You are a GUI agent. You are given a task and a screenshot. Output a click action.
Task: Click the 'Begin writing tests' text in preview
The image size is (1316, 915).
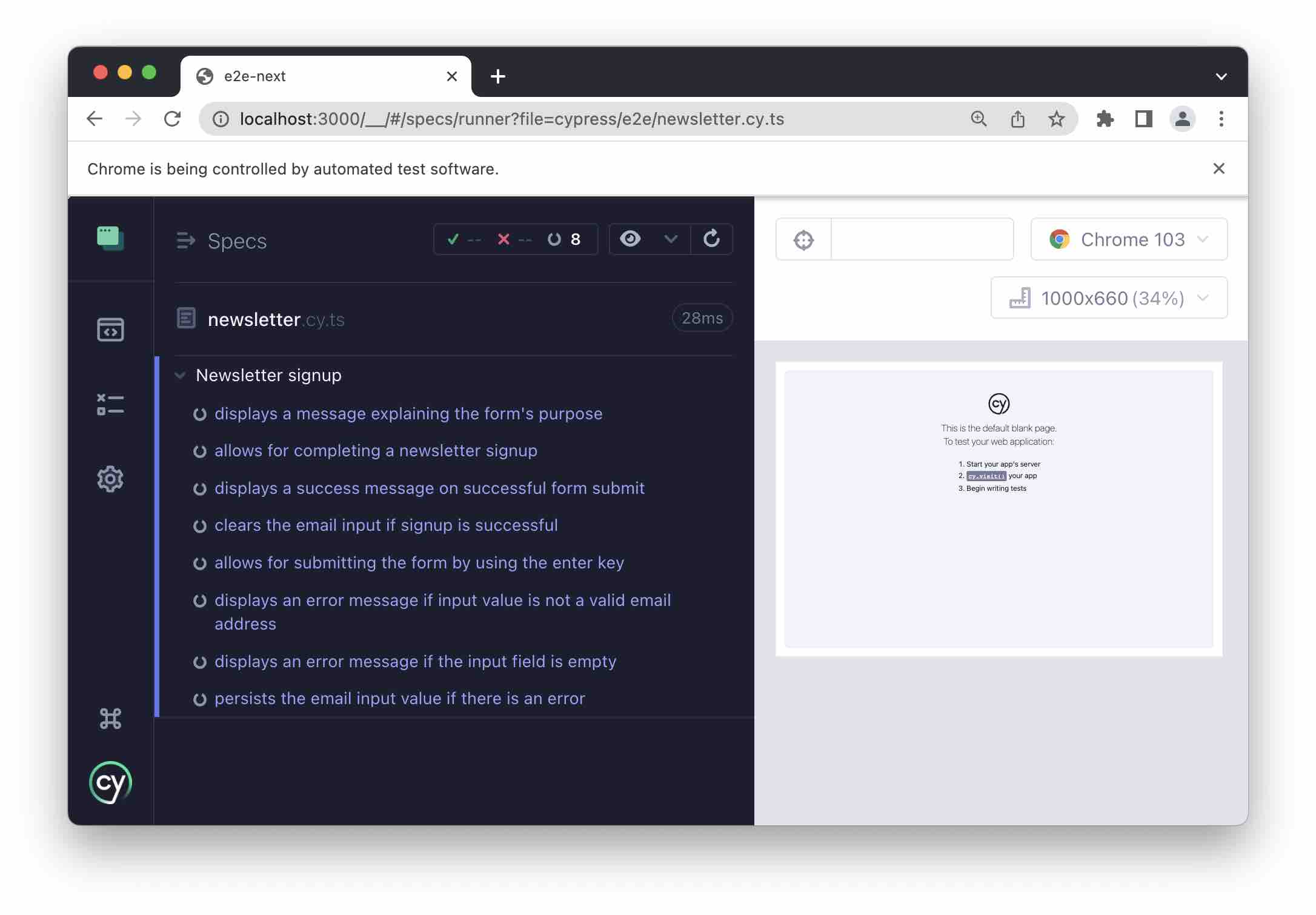(996, 488)
